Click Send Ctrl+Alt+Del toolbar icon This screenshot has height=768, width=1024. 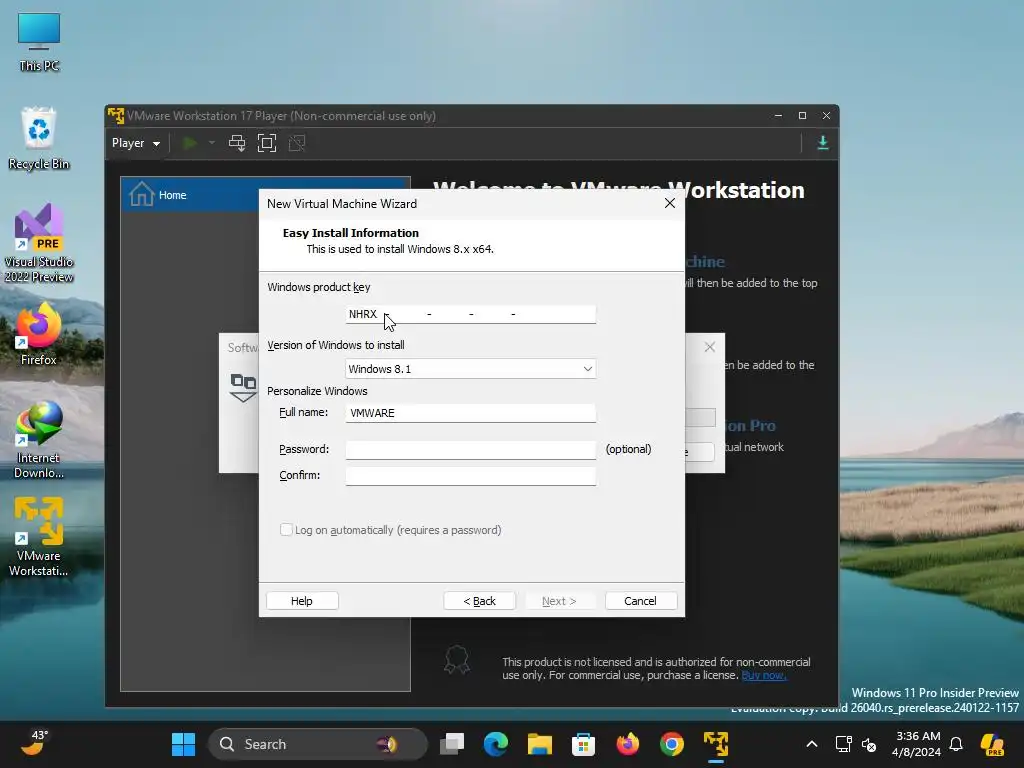(237, 143)
